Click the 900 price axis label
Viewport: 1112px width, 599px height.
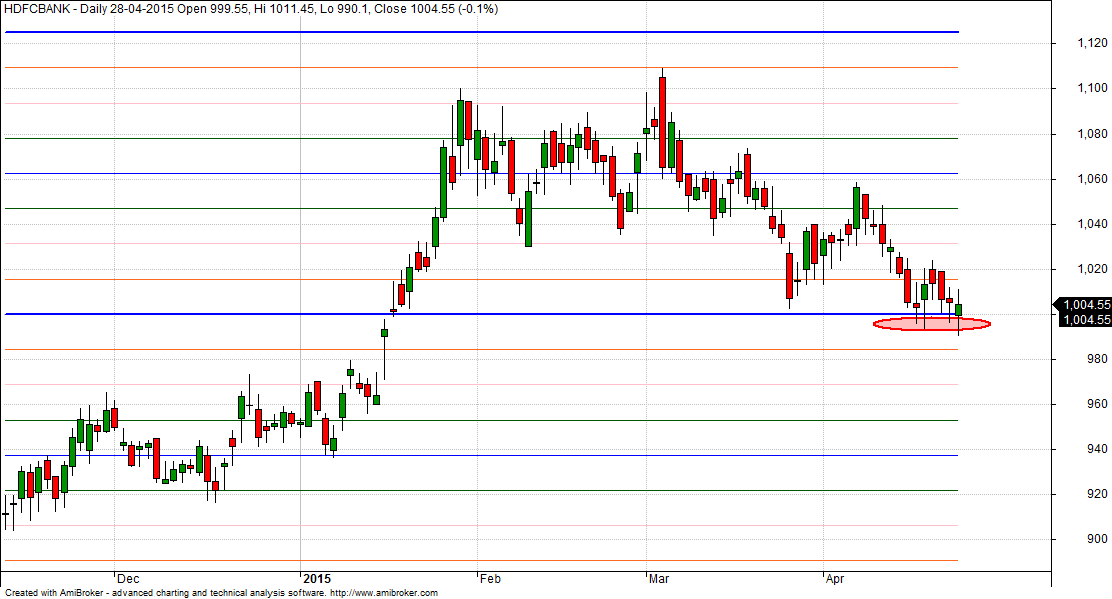(1097, 539)
